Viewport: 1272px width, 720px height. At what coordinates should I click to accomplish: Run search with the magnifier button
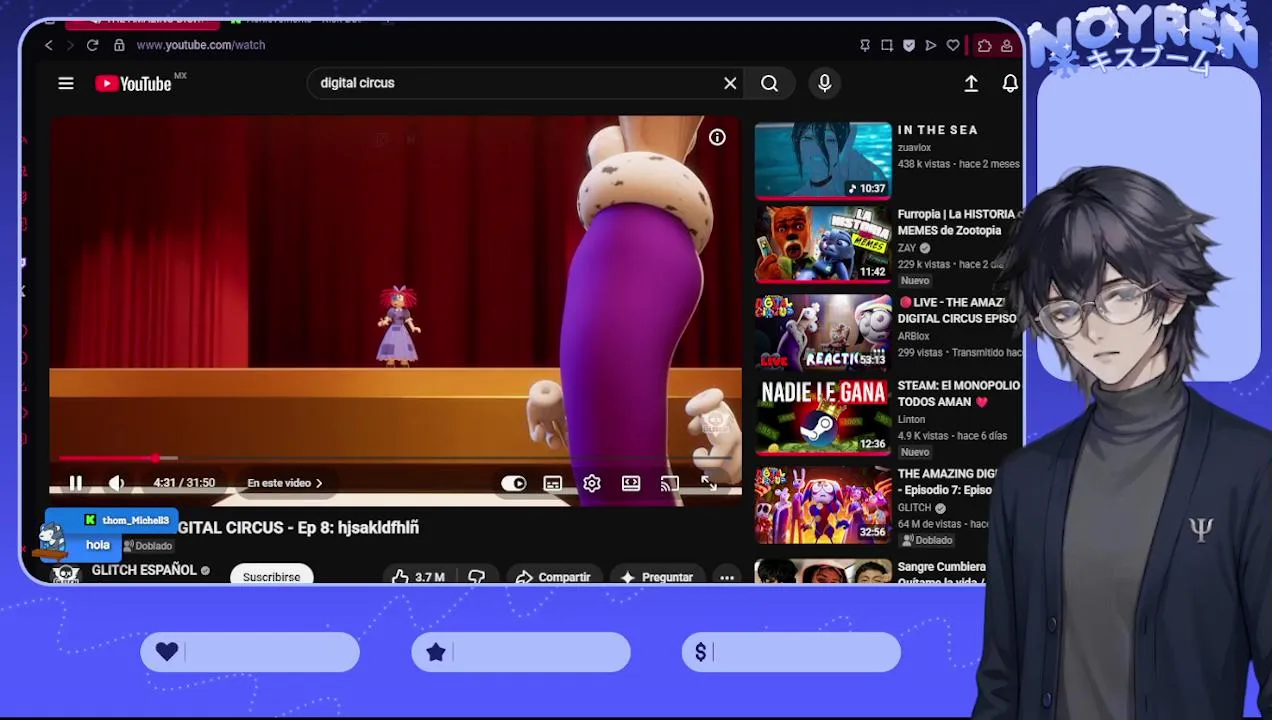pos(769,84)
